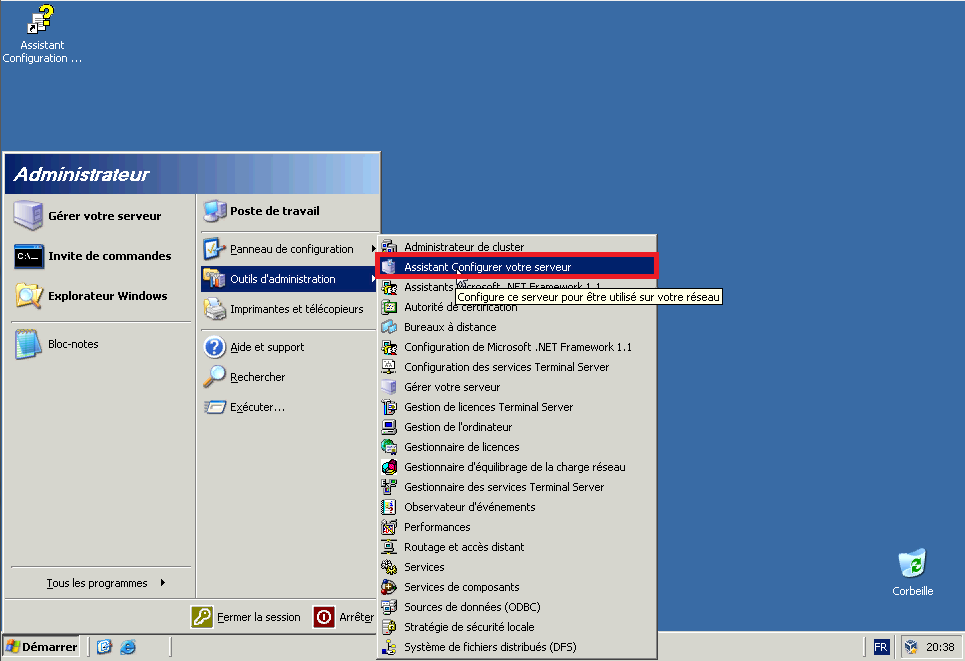This screenshot has height=661, width=965.
Task: Click the Observateur d'événements icon
Action: tap(389, 507)
